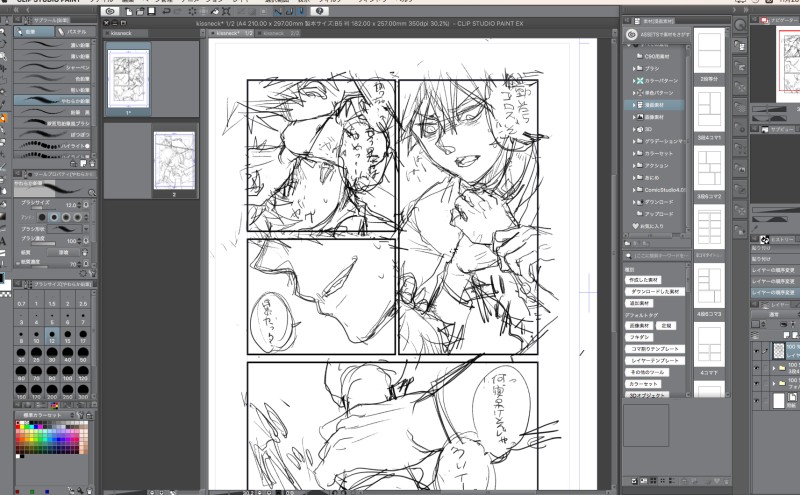Expand the 漫画素材 material folder
800x495 pixels.
point(634,105)
